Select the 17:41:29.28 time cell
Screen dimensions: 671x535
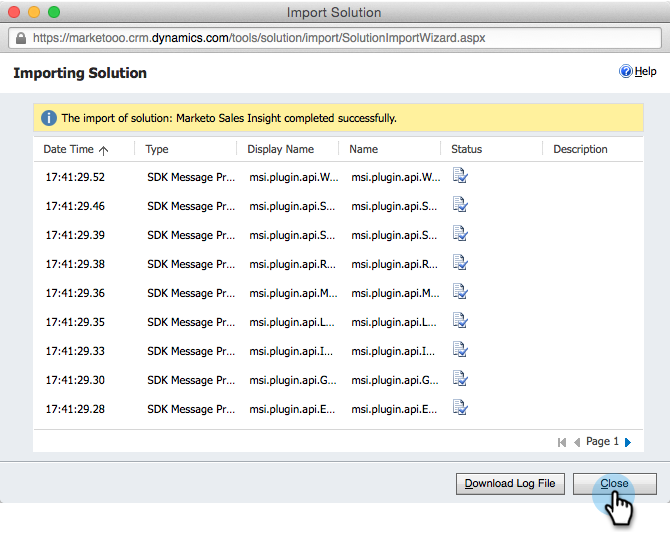coord(75,409)
